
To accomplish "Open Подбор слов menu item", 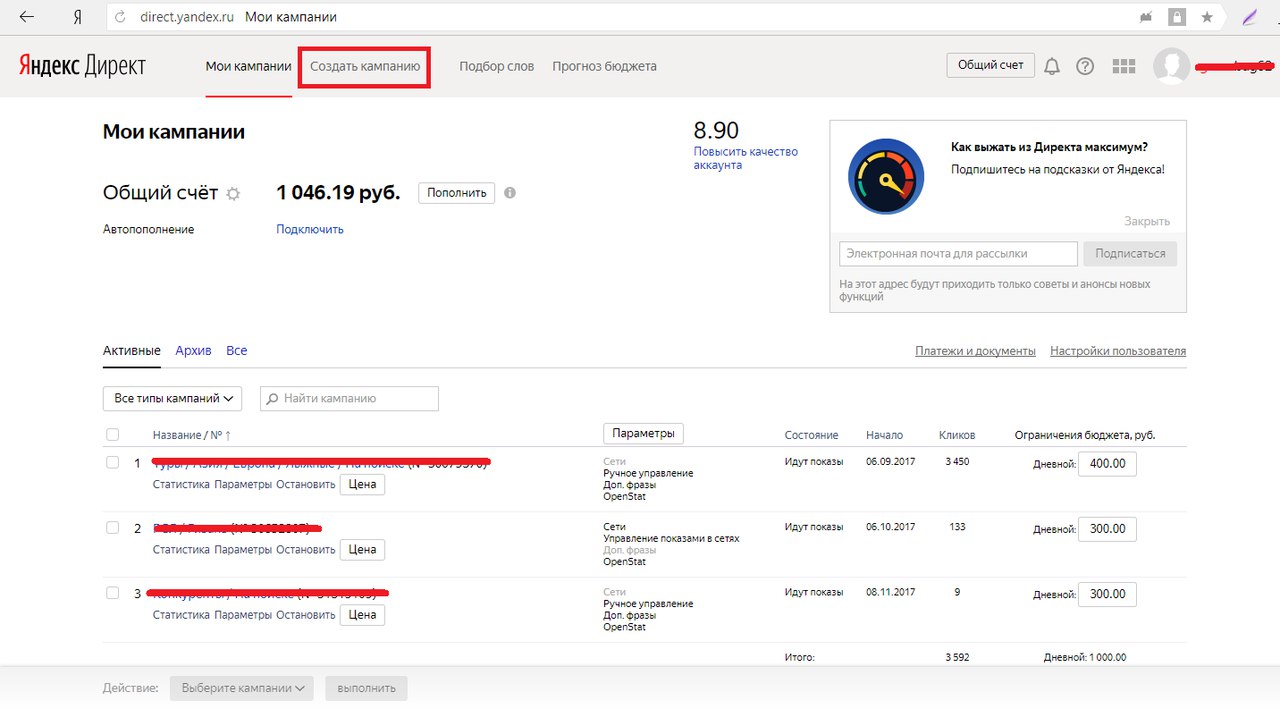I will (497, 66).
